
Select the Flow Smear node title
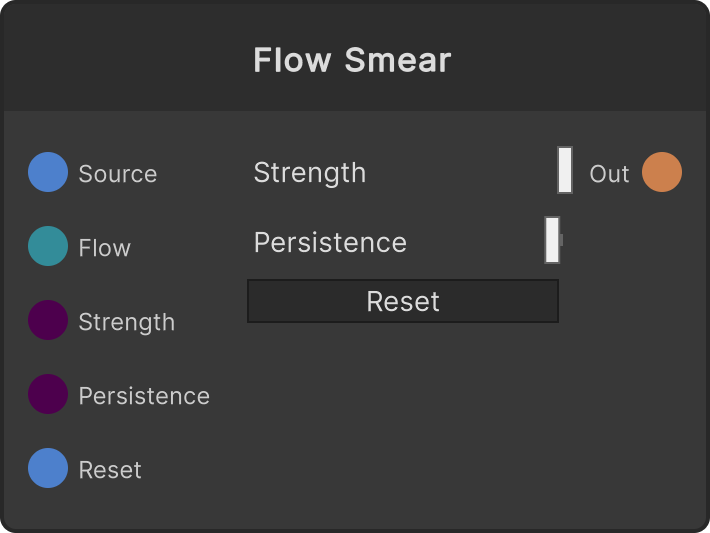click(x=352, y=60)
